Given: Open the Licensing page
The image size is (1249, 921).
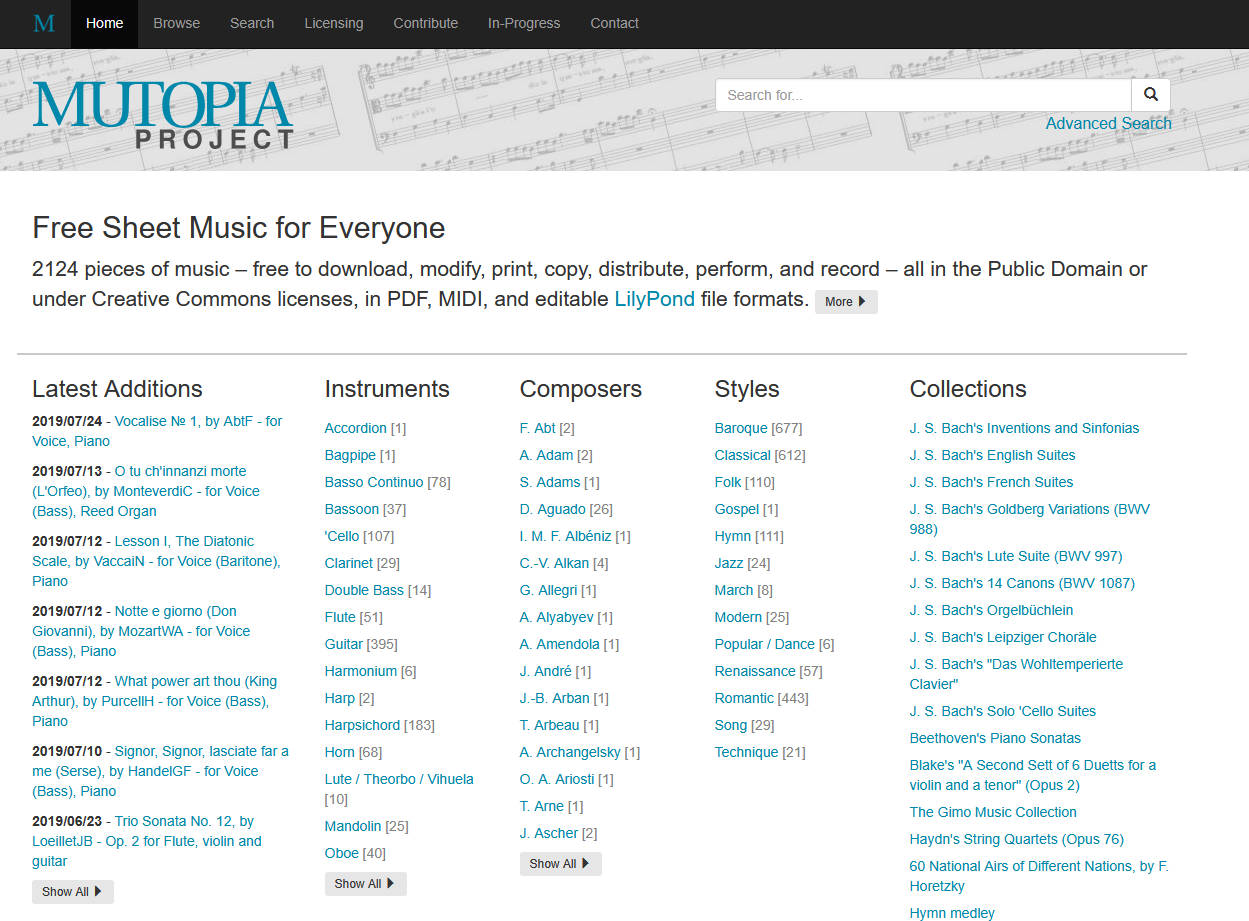Looking at the screenshot, I should [333, 23].
